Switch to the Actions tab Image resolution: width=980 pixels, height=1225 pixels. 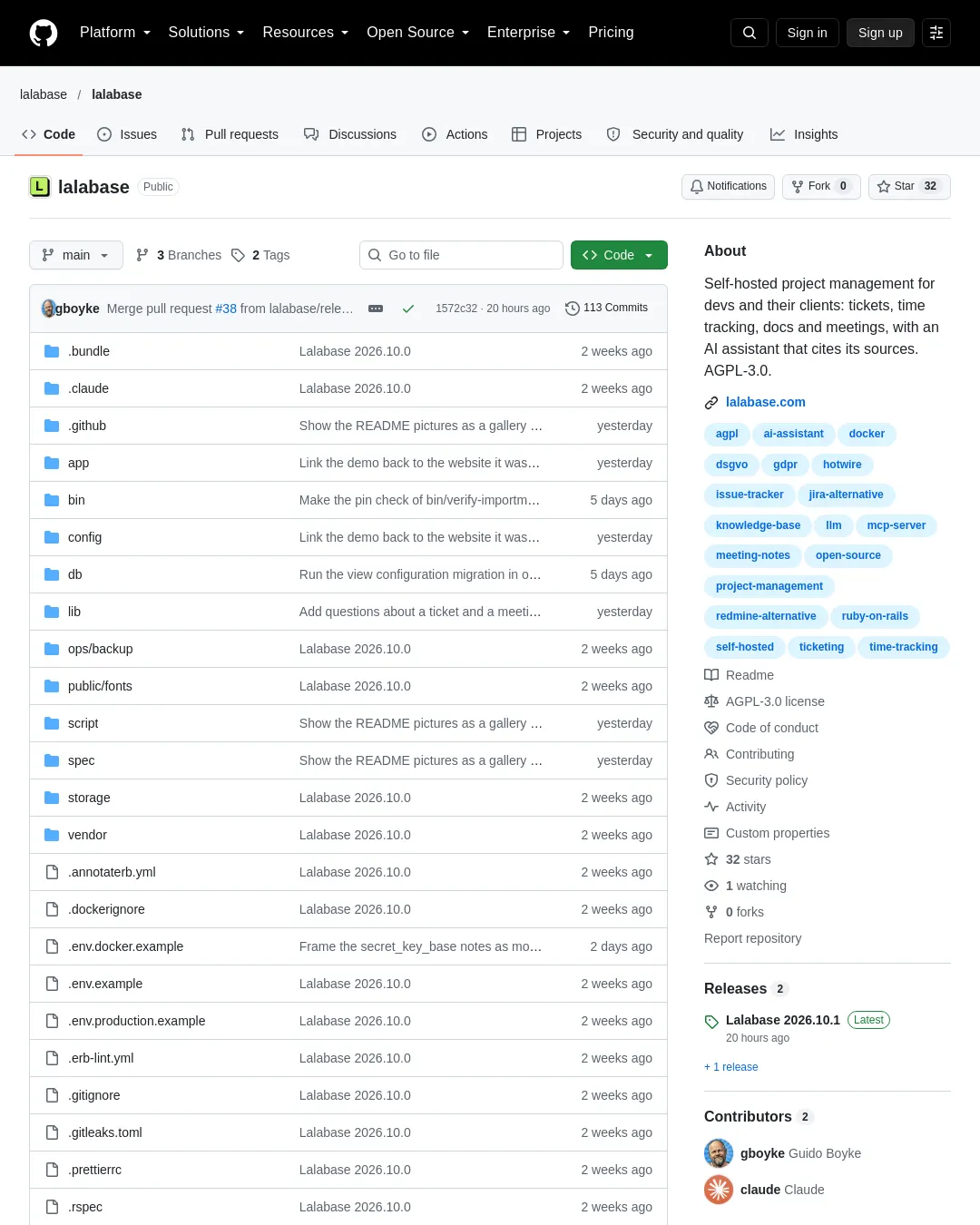(455, 134)
